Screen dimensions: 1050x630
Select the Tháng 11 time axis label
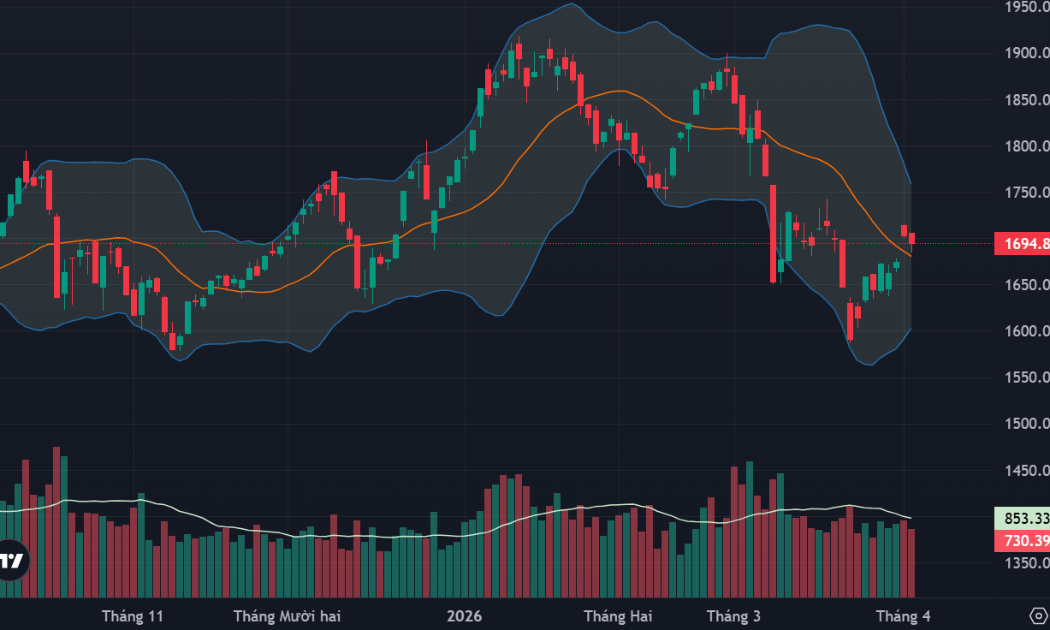(x=132, y=615)
